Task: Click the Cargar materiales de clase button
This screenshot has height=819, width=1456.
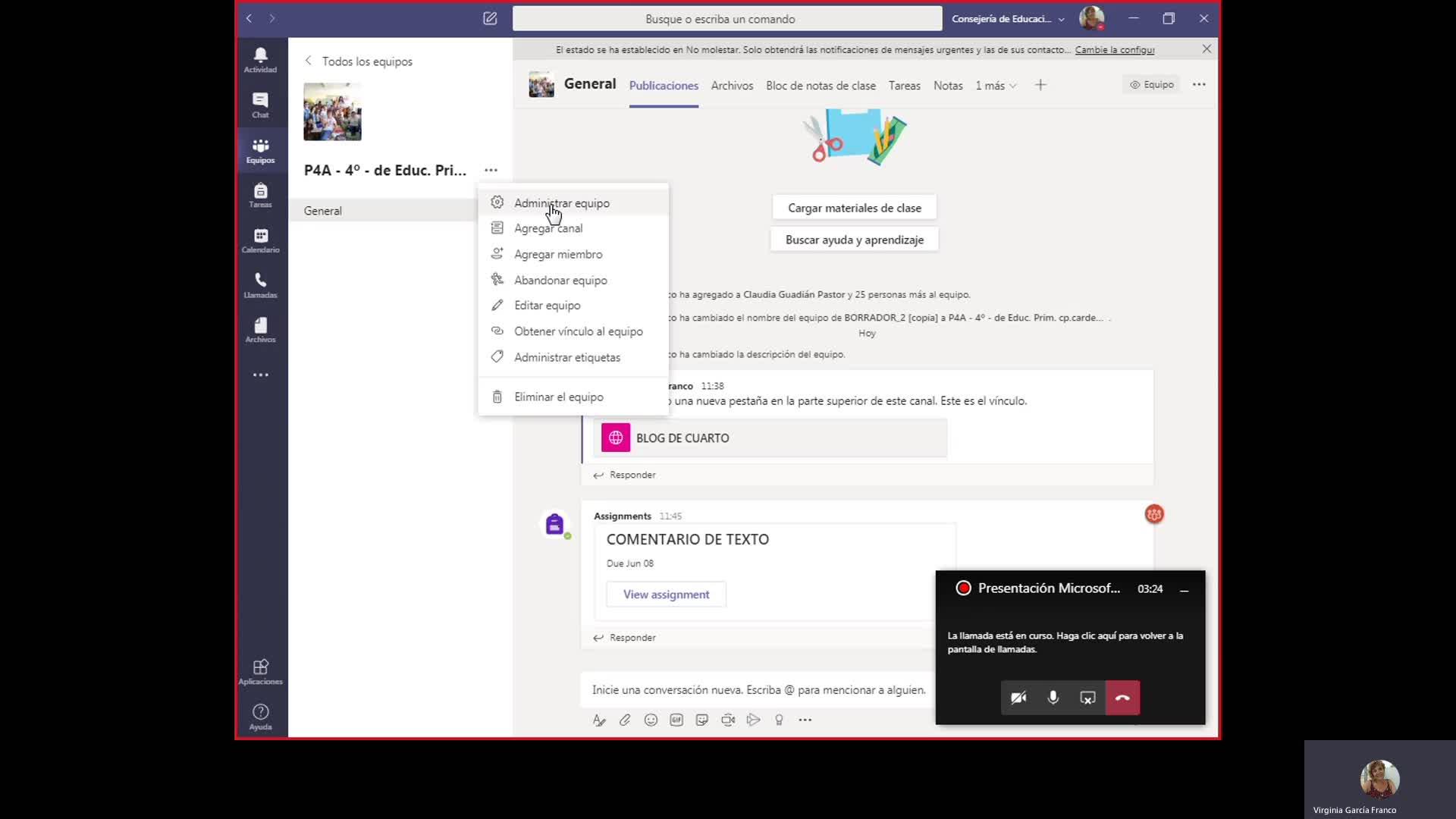Action: pos(854,208)
